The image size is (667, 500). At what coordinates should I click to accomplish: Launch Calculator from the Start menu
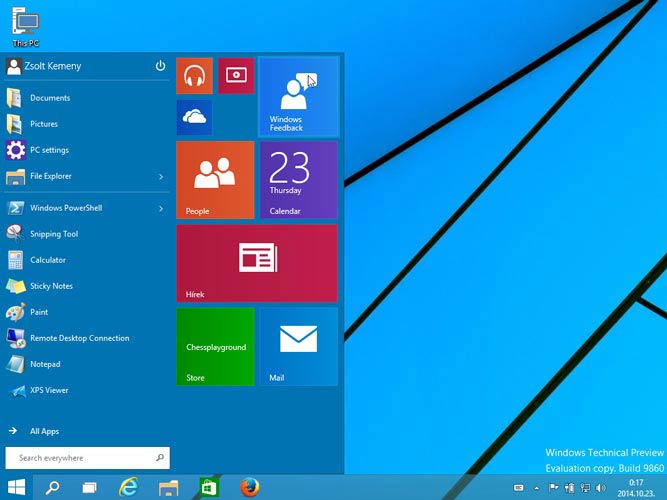pyautogui.click(x=87, y=260)
